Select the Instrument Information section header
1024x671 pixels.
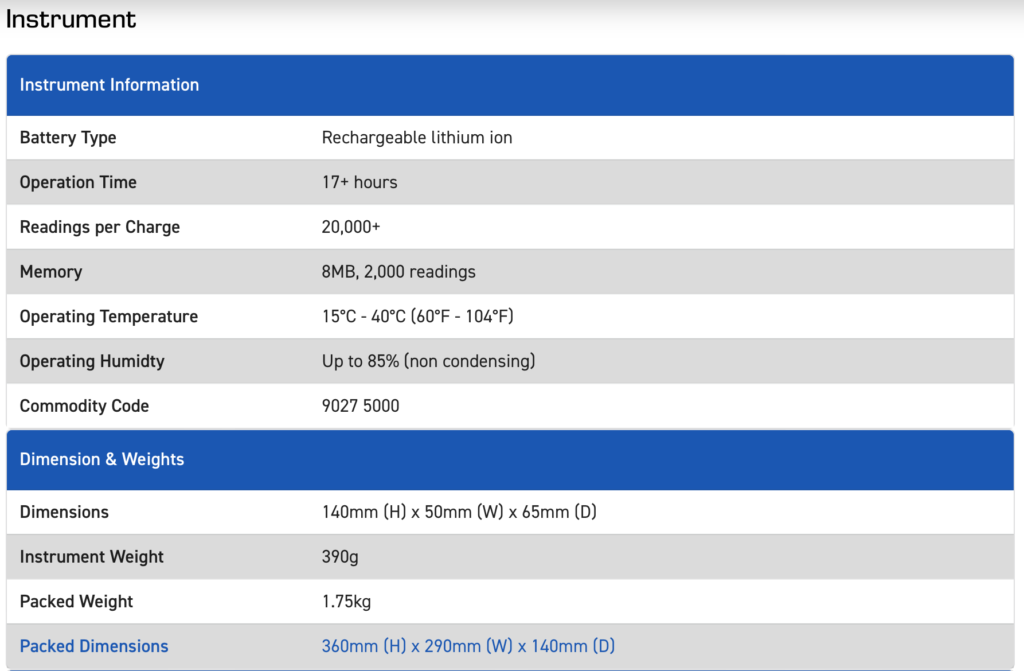click(x=109, y=85)
